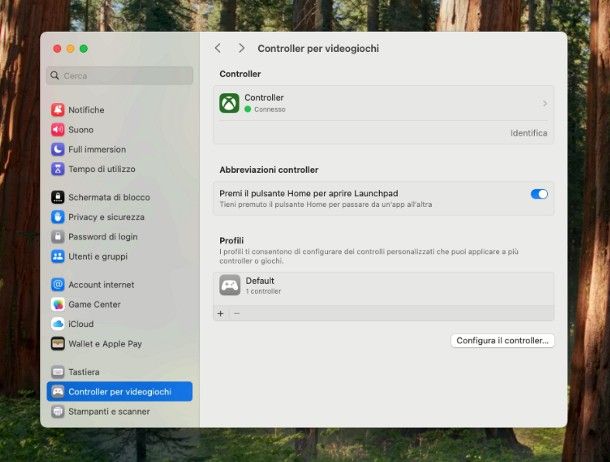Click the Wallet e Apple Pay icon
The width and height of the screenshot is (610, 462).
(58, 344)
